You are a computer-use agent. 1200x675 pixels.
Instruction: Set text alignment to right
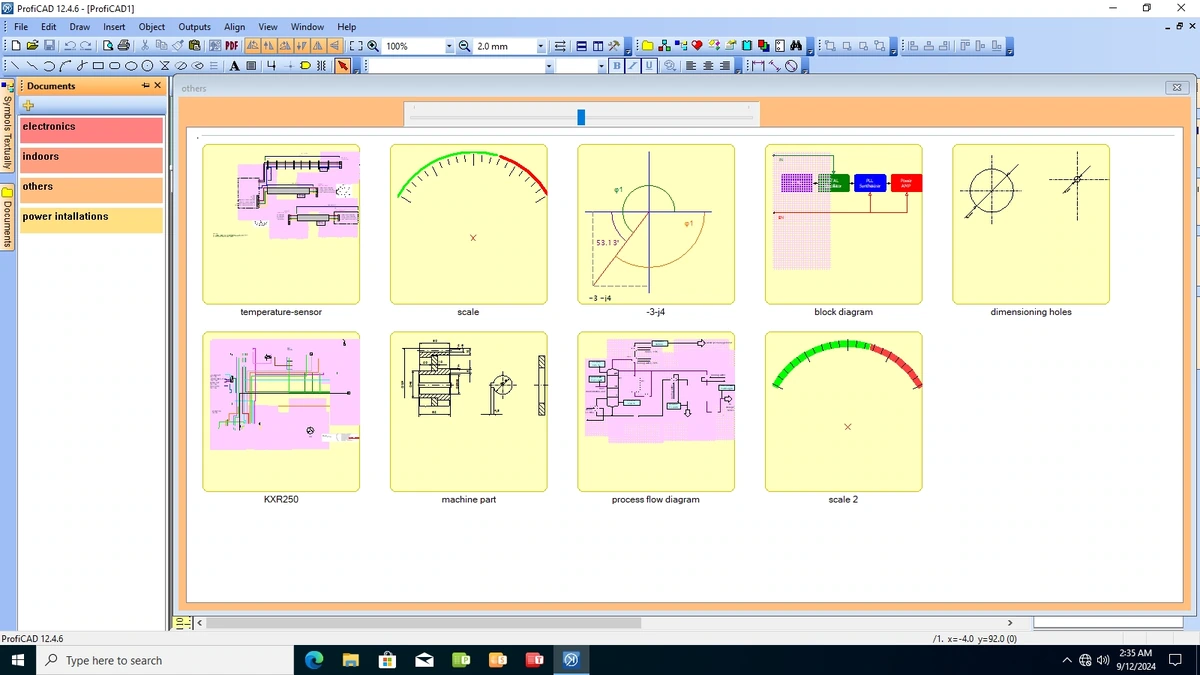coord(725,66)
